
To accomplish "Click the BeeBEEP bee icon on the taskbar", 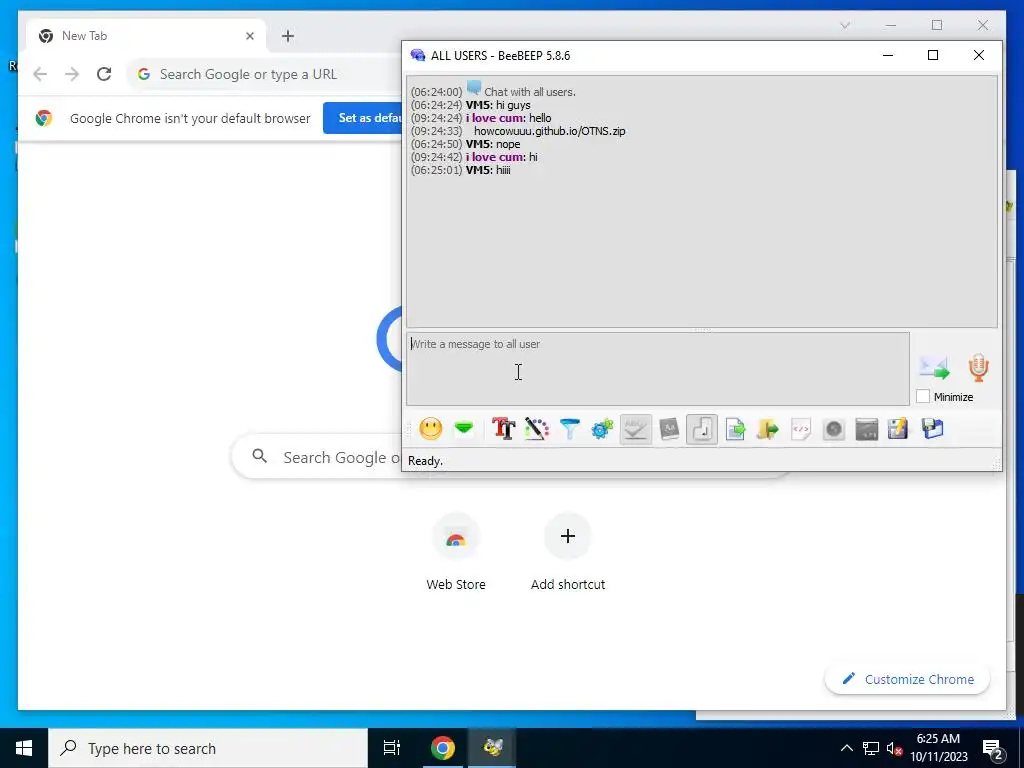I will [493, 748].
